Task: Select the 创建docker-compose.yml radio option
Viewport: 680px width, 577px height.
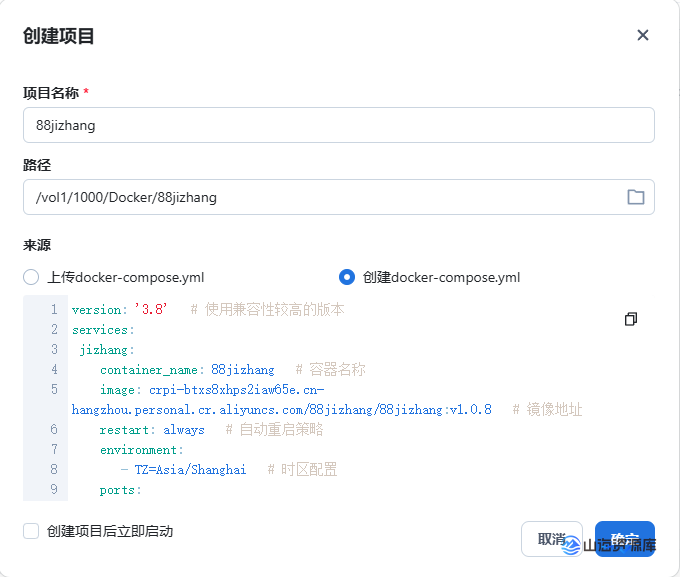Action: pyautogui.click(x=347, y=277)
